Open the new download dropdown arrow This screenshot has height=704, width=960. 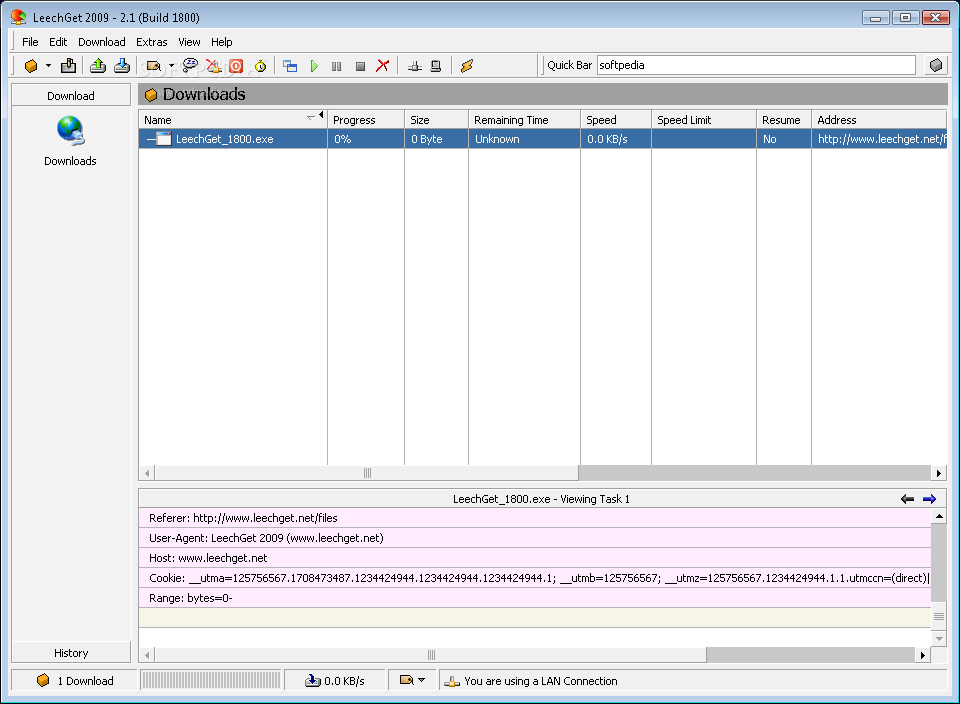pyautogui.click(x=48, y=66)
